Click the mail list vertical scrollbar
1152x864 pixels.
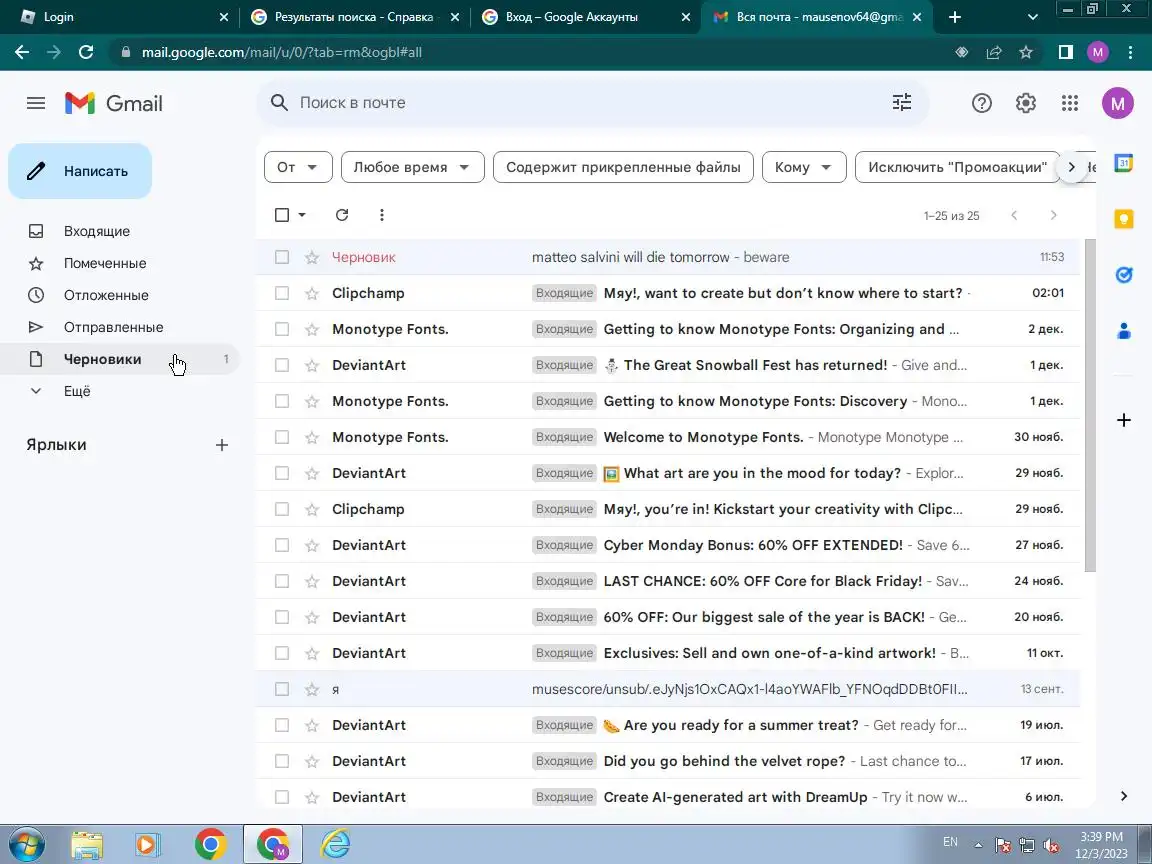pyautogui.click(x=1090, y=406)
